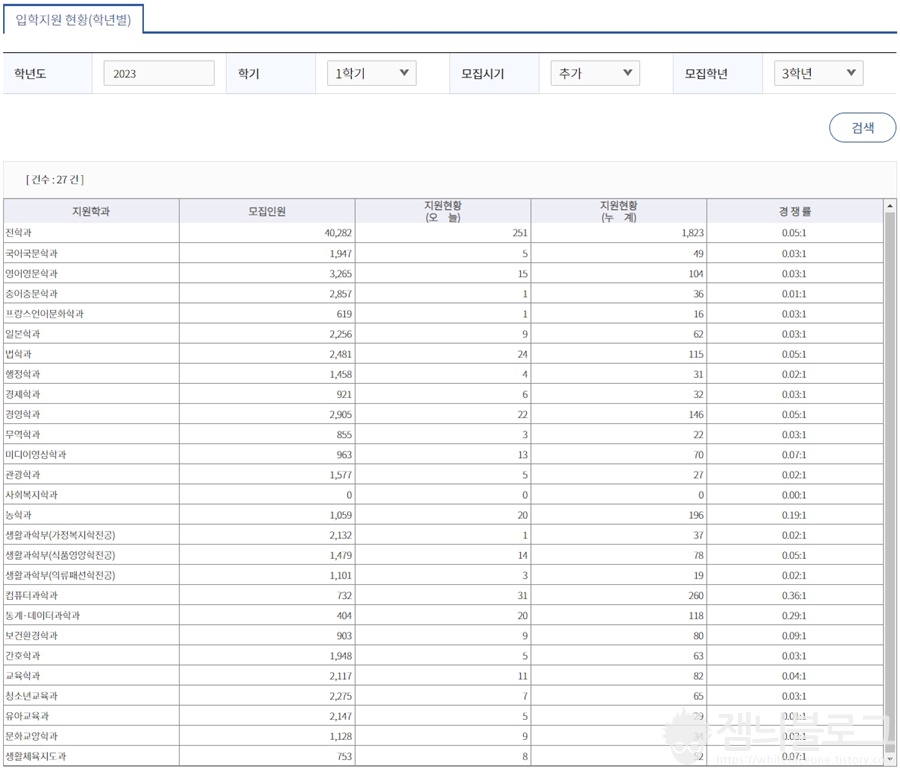Click the 지원현황(오늘) column header
900x771 pixels.
coord(443,211)
